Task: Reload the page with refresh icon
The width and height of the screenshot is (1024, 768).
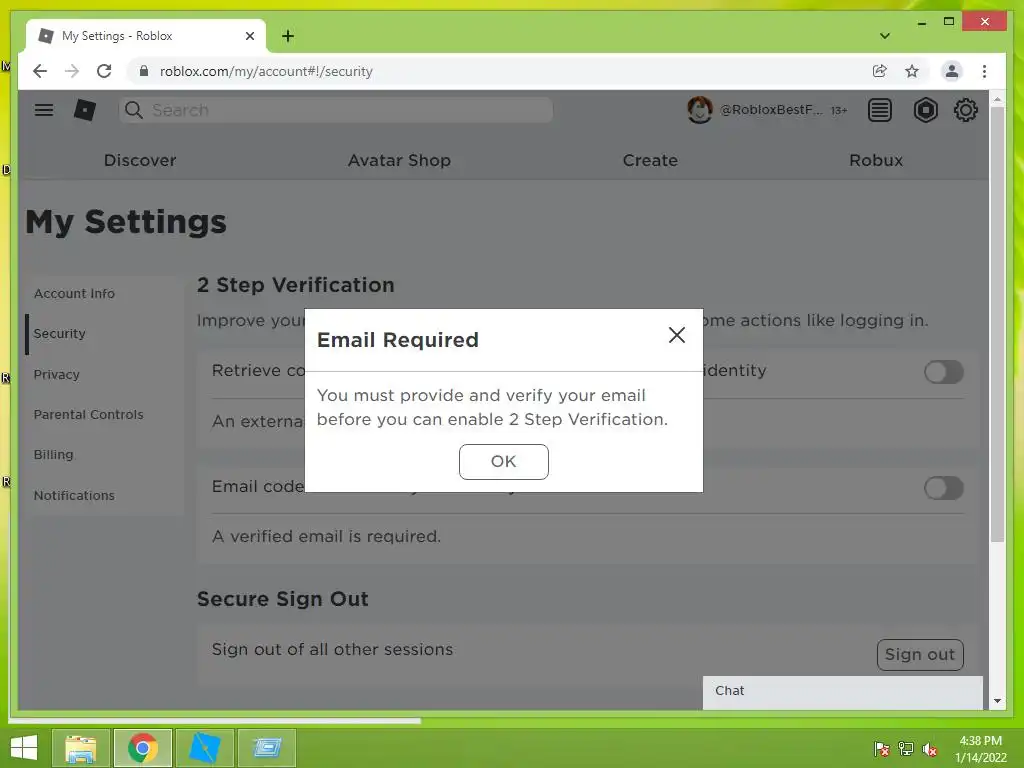Action: (x=104, y=71)
